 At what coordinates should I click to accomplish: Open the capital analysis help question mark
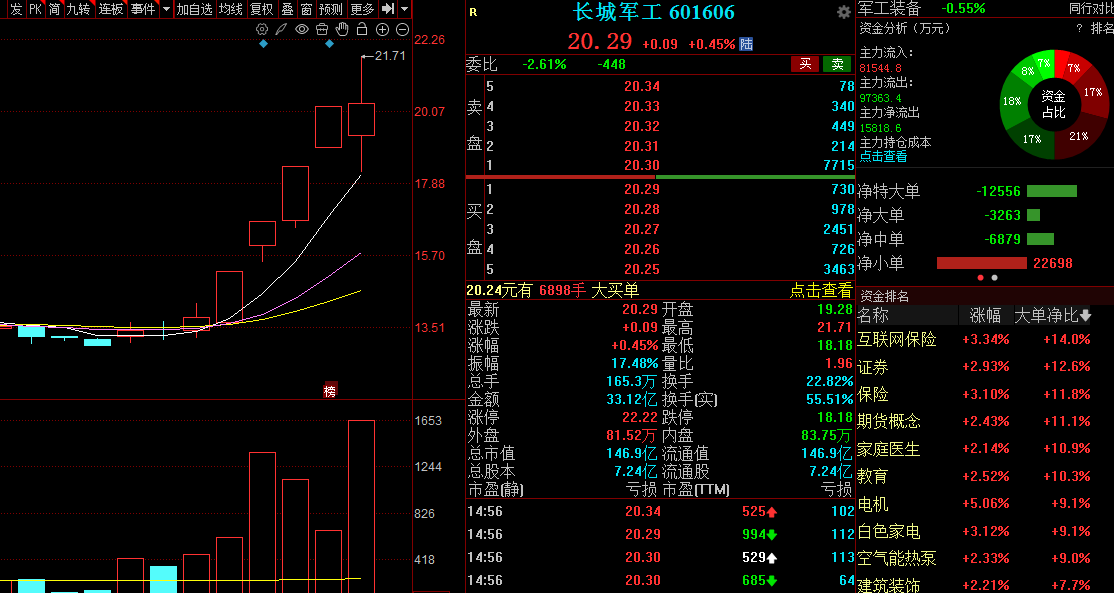pyautogui.click(x=1079, y=28)
